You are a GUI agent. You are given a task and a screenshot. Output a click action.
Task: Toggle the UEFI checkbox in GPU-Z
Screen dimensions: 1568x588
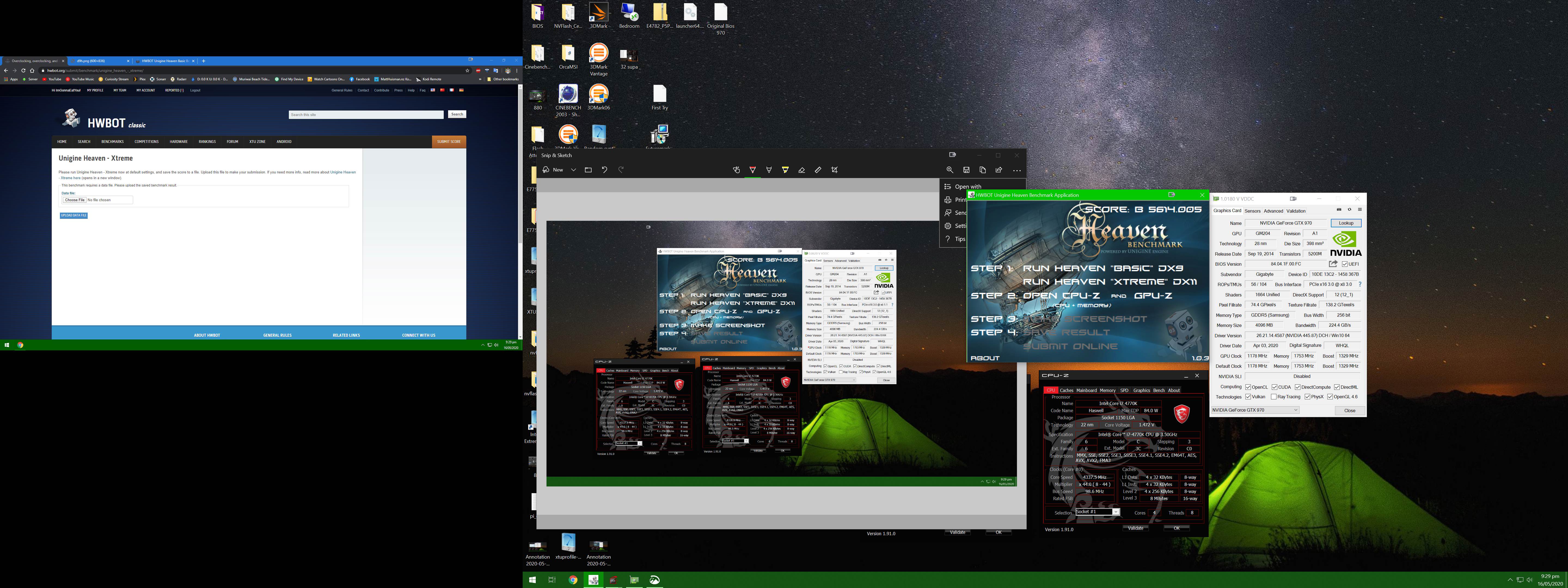coord(1345,264)
